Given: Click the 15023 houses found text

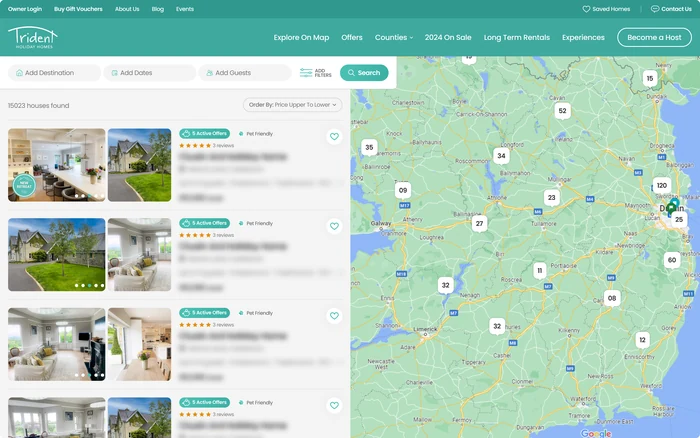Looking at the screenshot, I should click(38, 105).
